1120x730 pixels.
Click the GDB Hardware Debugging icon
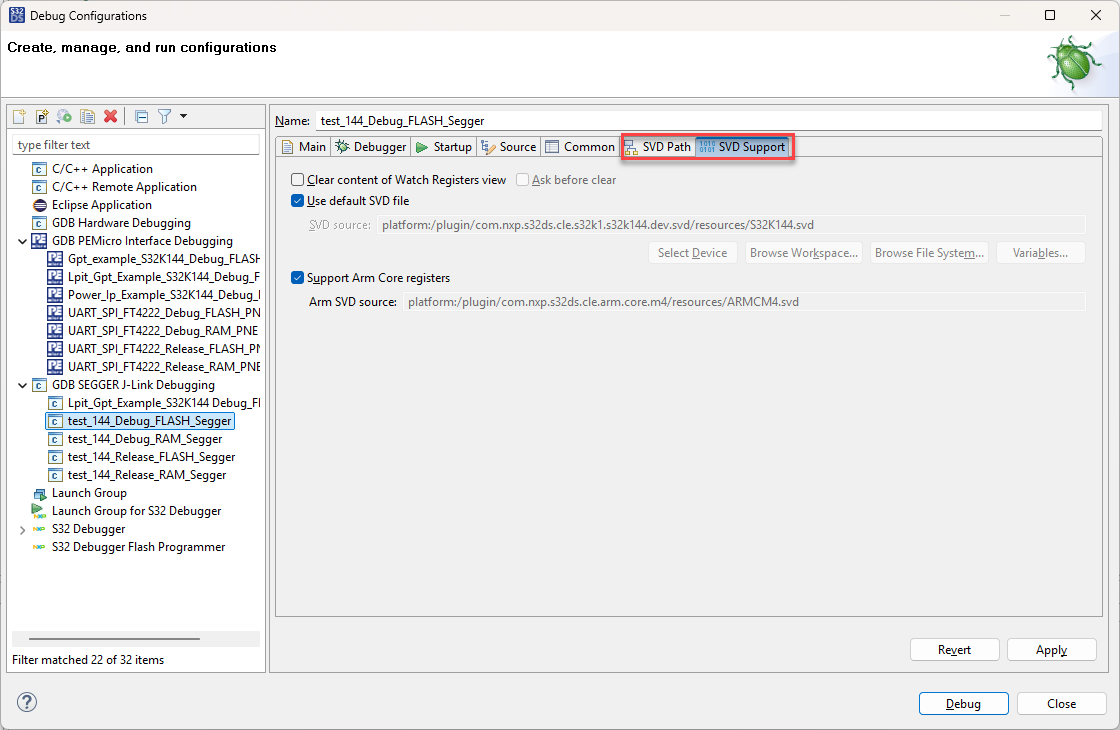[40, 224]
